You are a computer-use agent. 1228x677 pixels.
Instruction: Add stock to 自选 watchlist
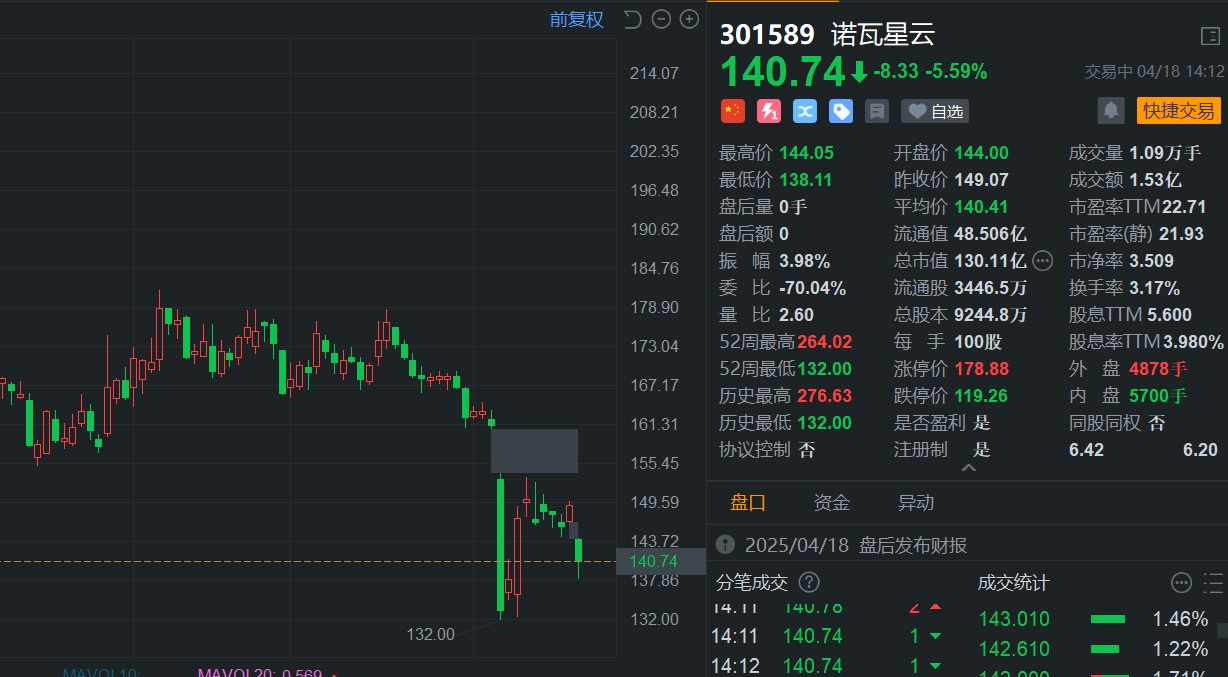(x=935, y=111)
